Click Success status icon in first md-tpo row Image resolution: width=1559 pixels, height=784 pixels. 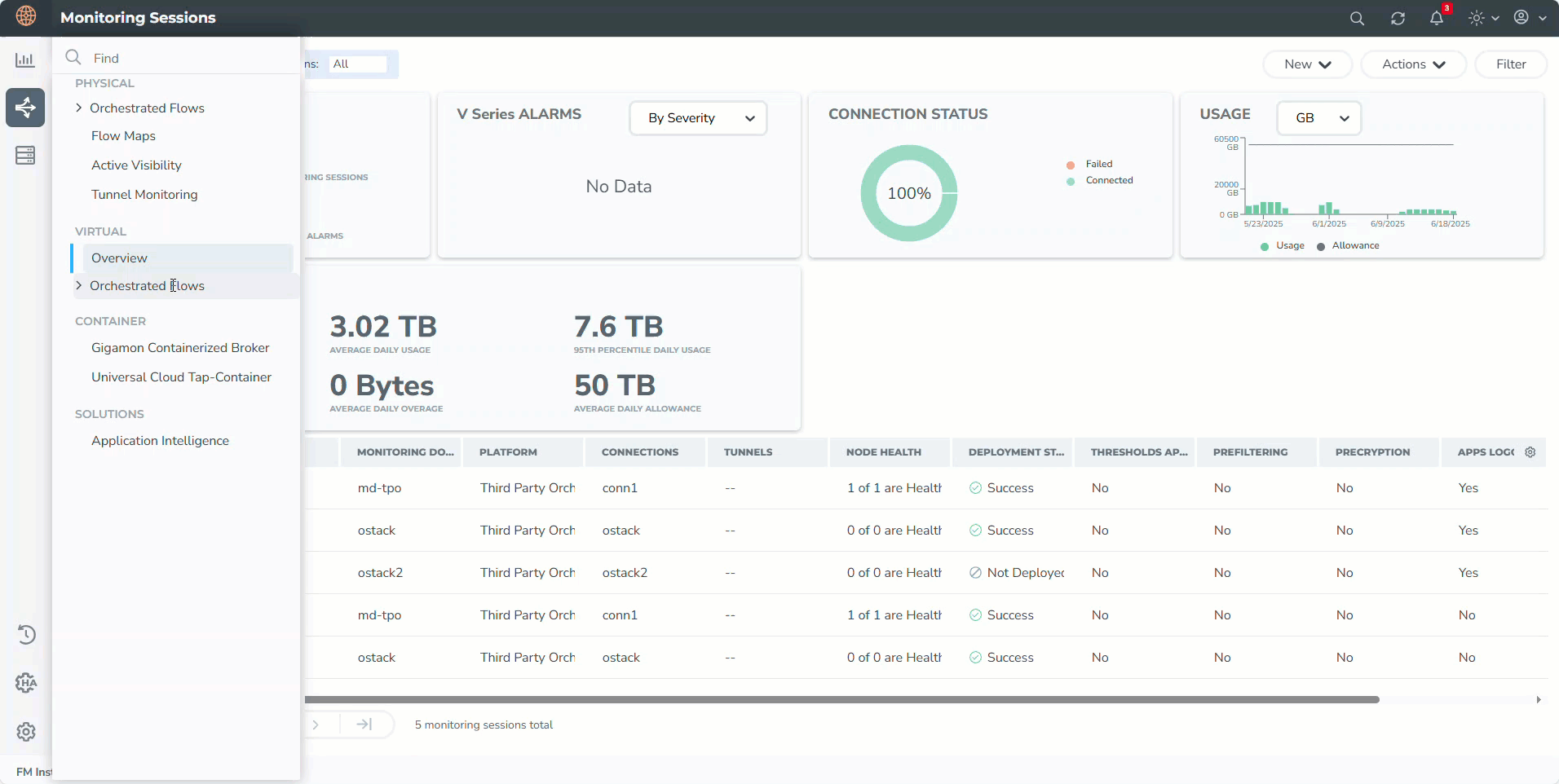(975, 488)
